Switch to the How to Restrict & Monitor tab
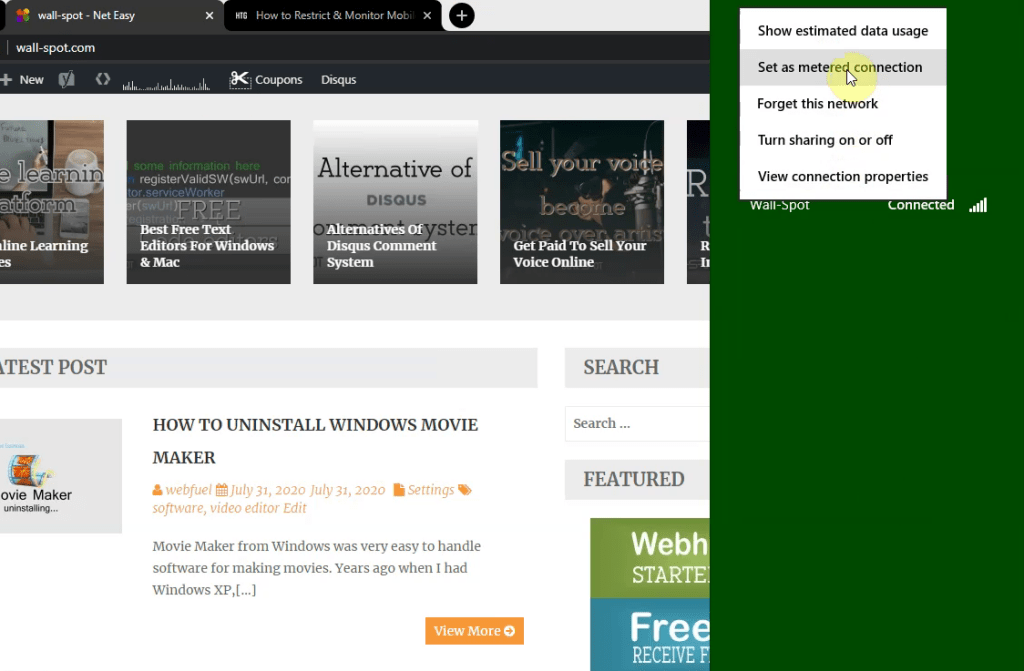1024x671 pixels. point(333,15)
